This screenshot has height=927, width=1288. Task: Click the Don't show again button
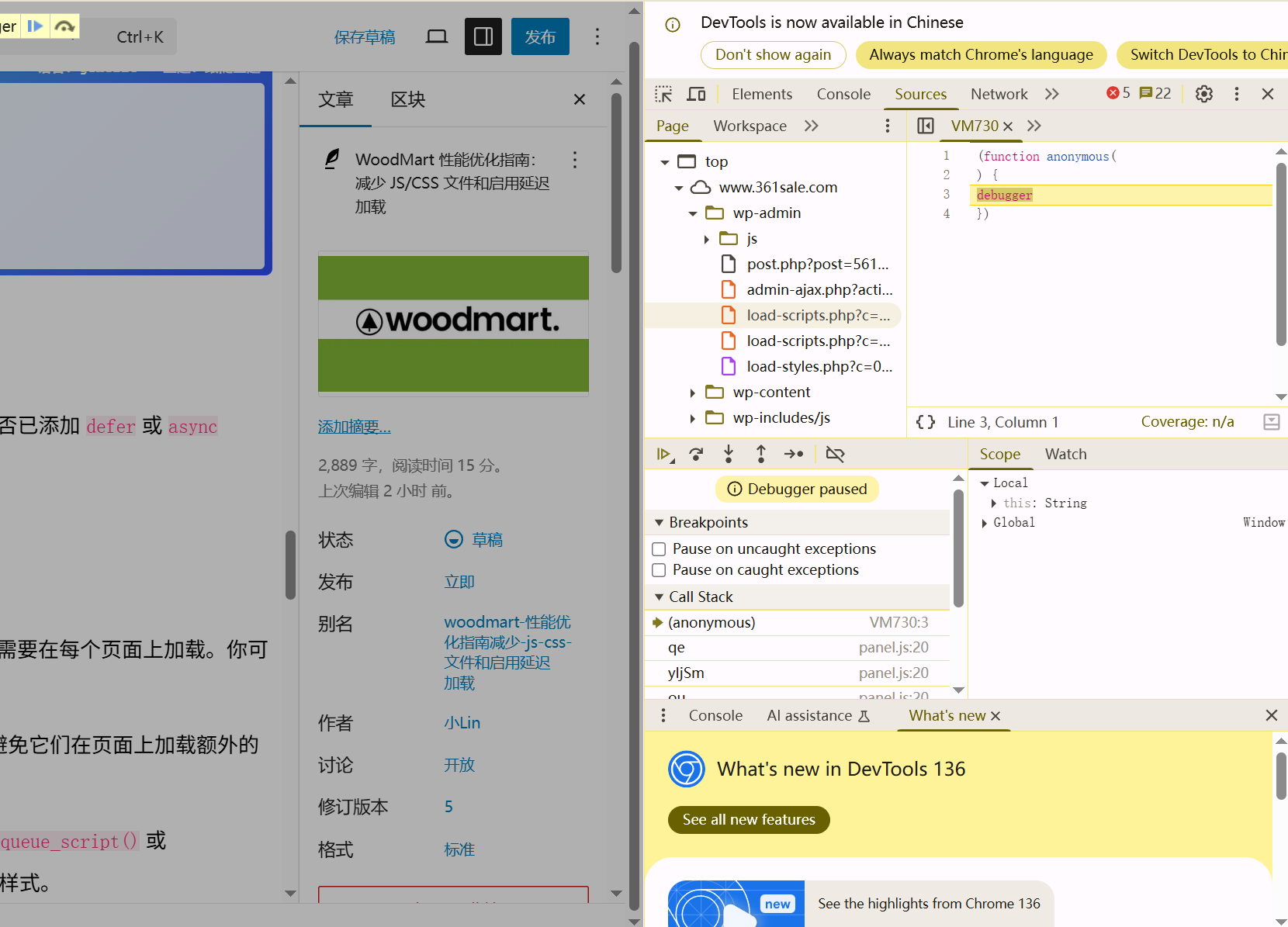click(x=773, y=54)
